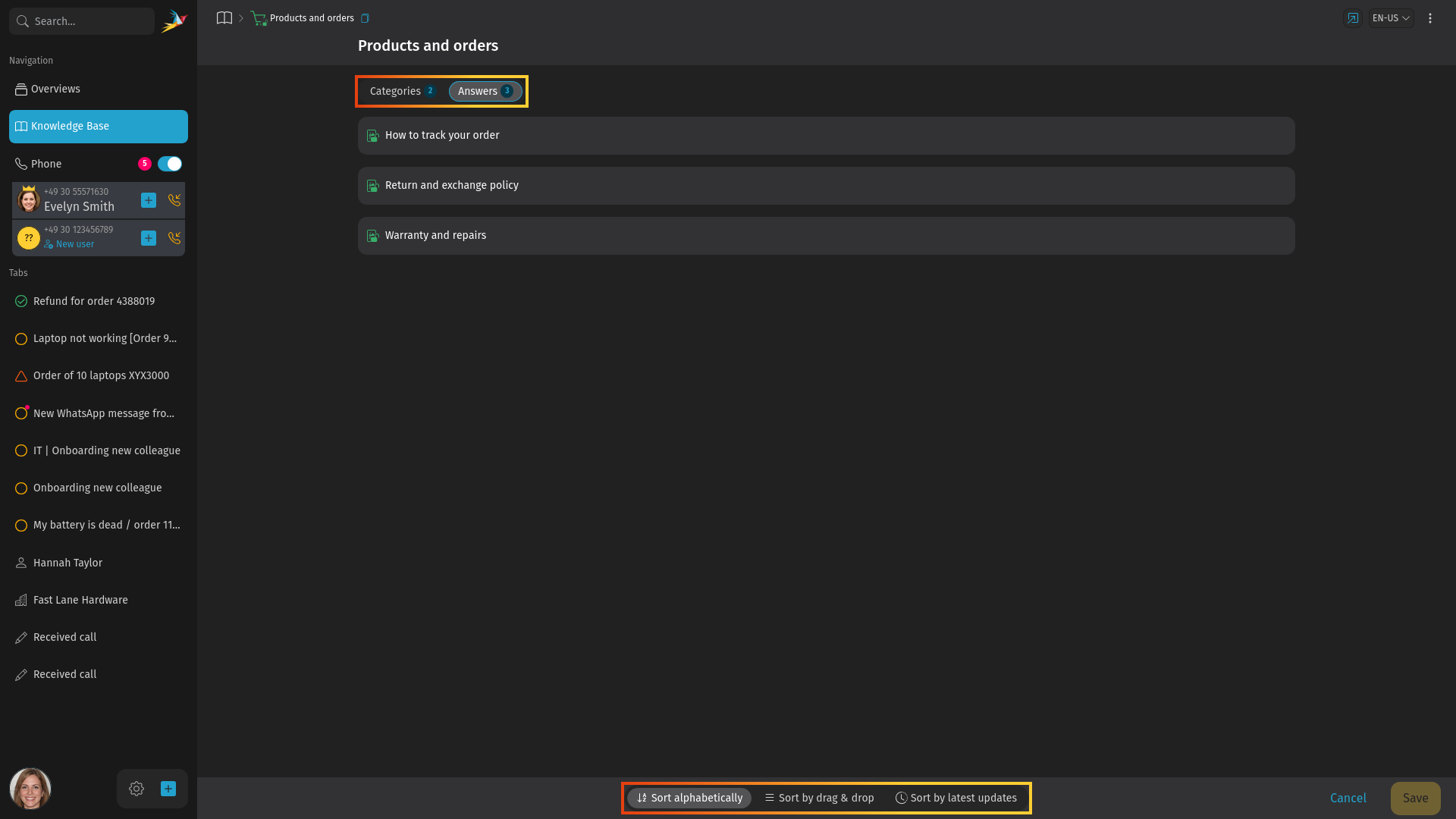1456x819 pixels.
Task: Toggle the Phone availability switch
Action: coord(170,164)
